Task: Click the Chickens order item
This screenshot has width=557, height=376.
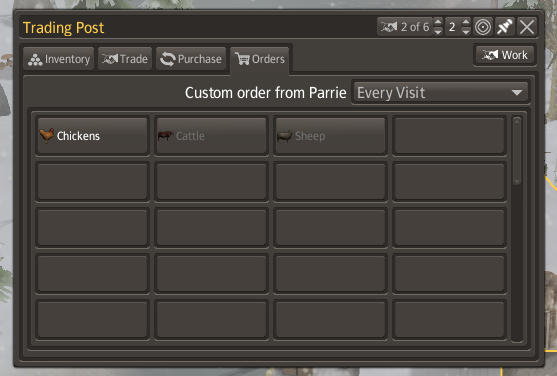Action: click(92, 136)
